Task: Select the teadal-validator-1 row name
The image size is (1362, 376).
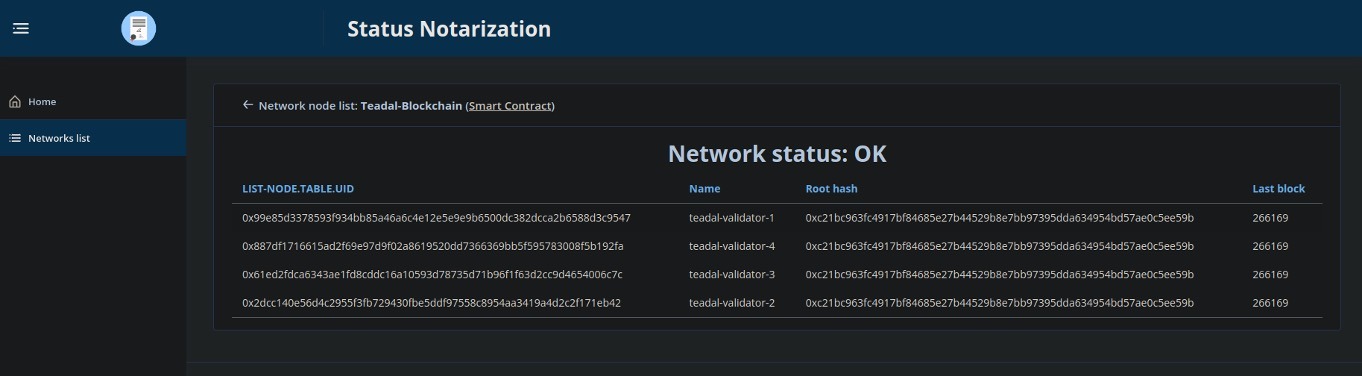Action: [x=732, y=217]
